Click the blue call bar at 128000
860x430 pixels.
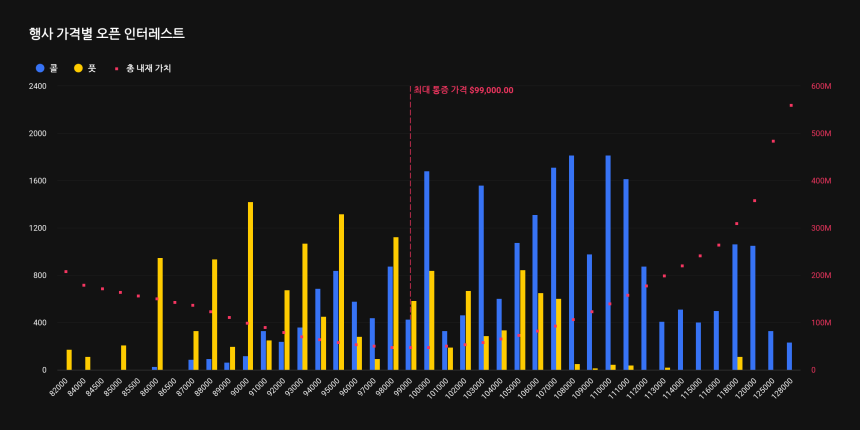789,357
